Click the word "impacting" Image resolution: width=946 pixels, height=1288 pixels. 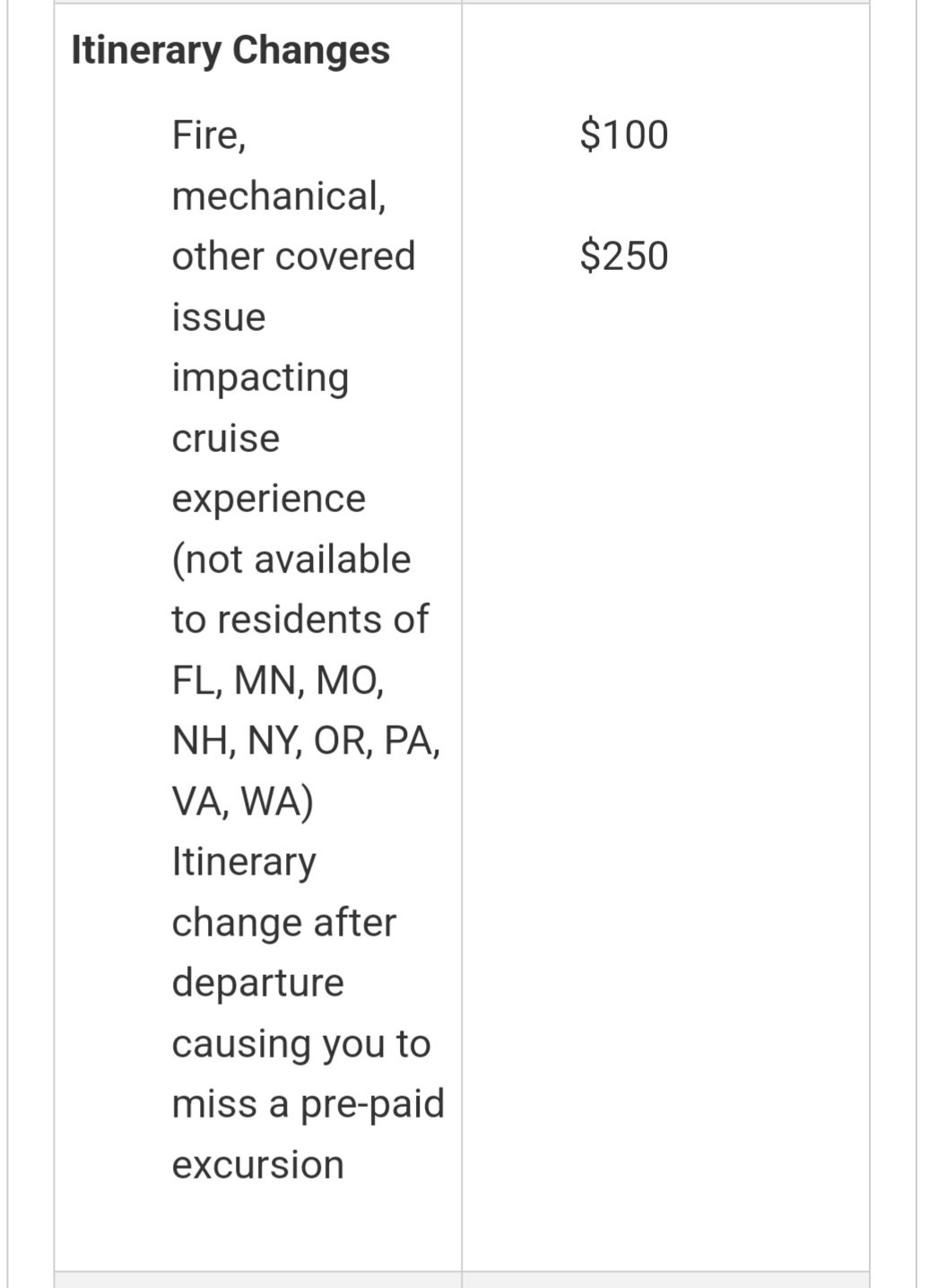pyautogui.click(x=260, y=378)
